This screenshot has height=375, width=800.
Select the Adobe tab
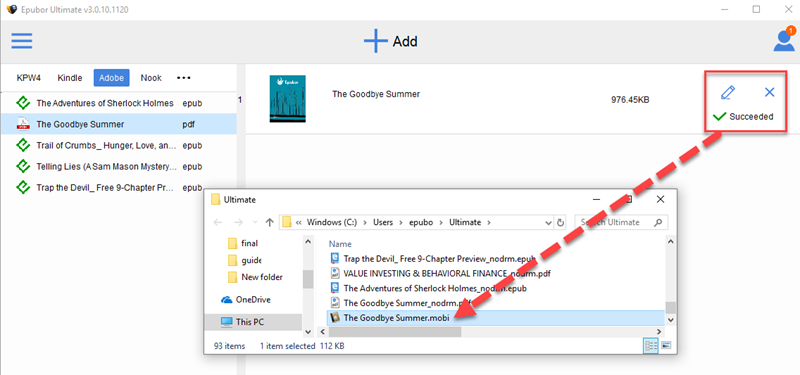pos(111,78)
